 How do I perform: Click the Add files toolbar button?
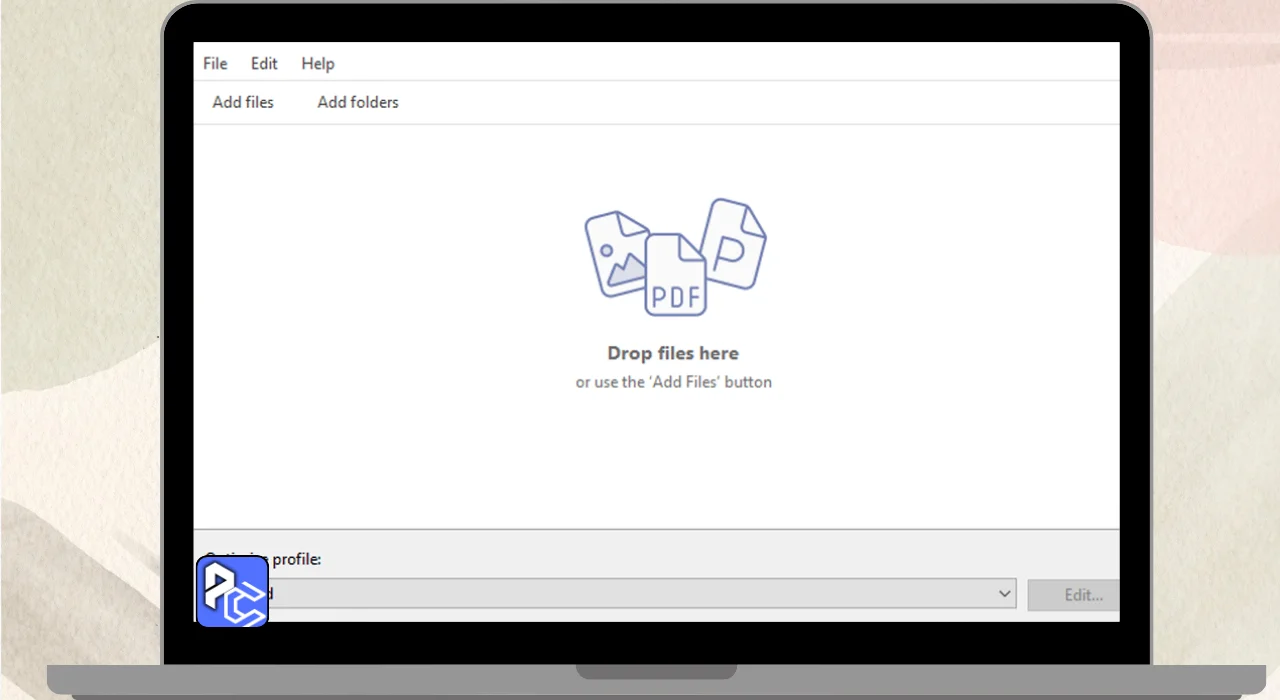[243, 102]
